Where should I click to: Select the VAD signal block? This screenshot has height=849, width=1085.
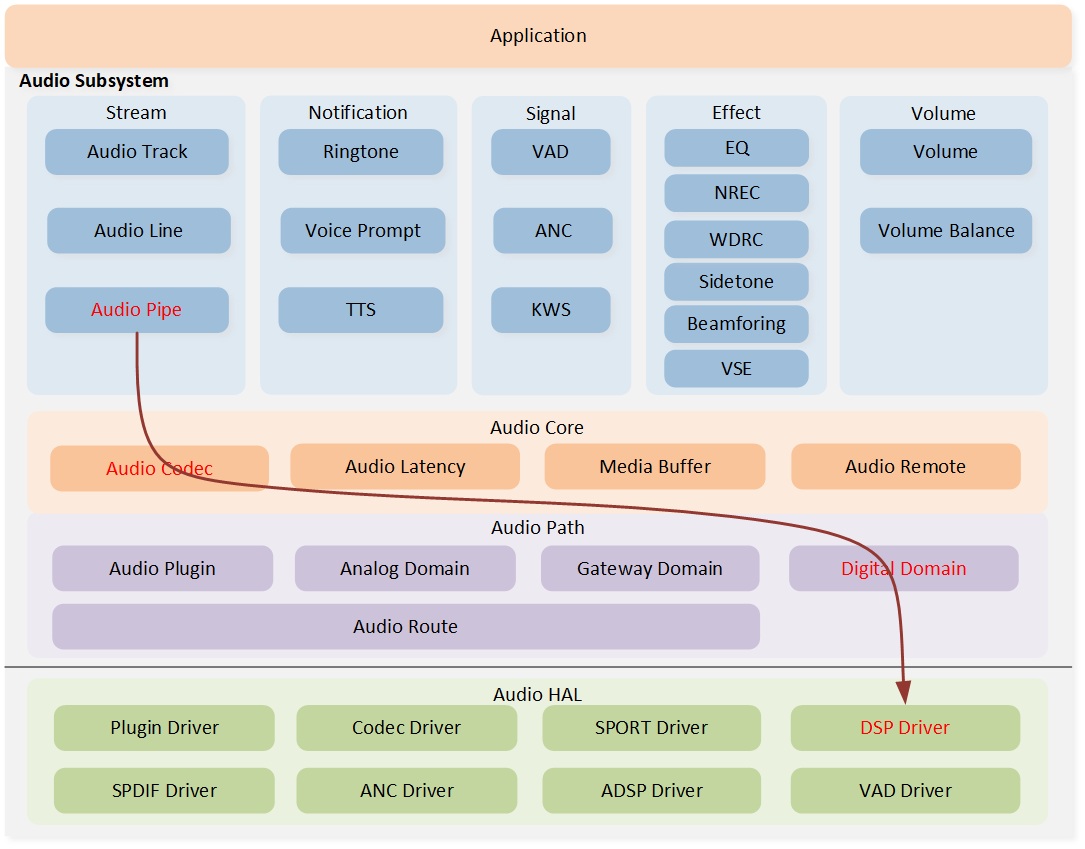coord(551,152)
